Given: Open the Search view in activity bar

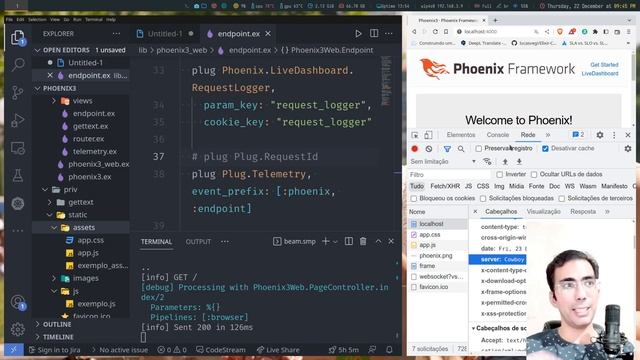Looking at the screenshot, I should click(18, 64).
